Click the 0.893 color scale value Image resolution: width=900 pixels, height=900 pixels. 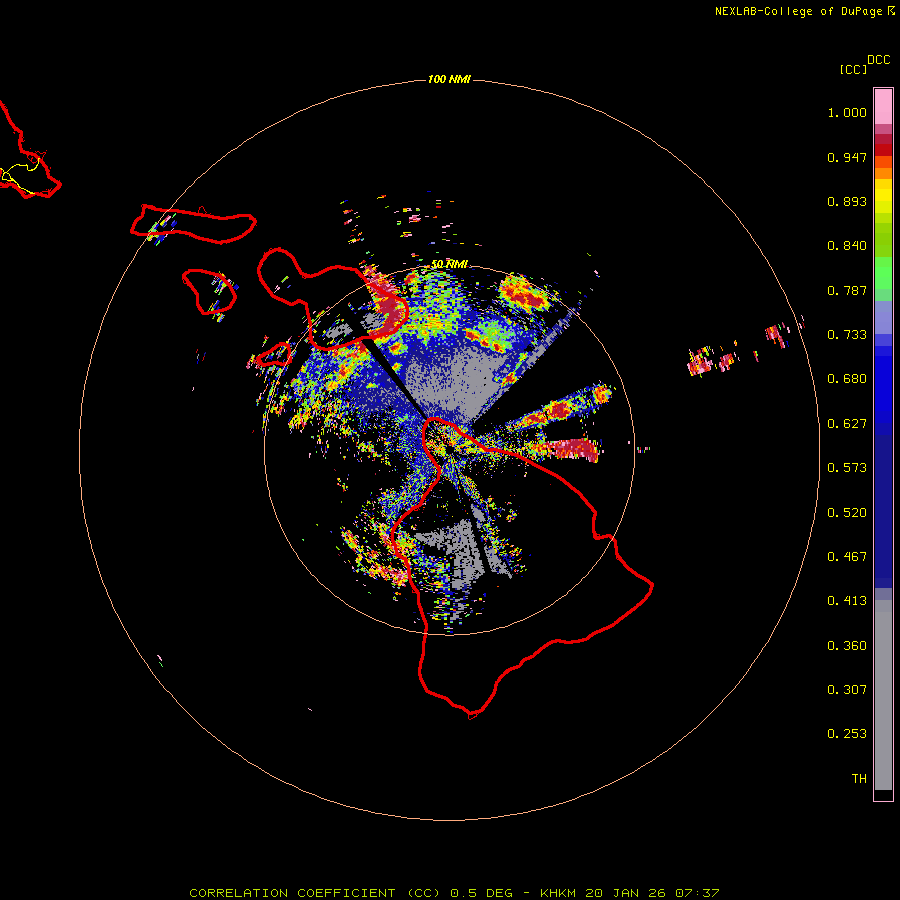(847, 201)
